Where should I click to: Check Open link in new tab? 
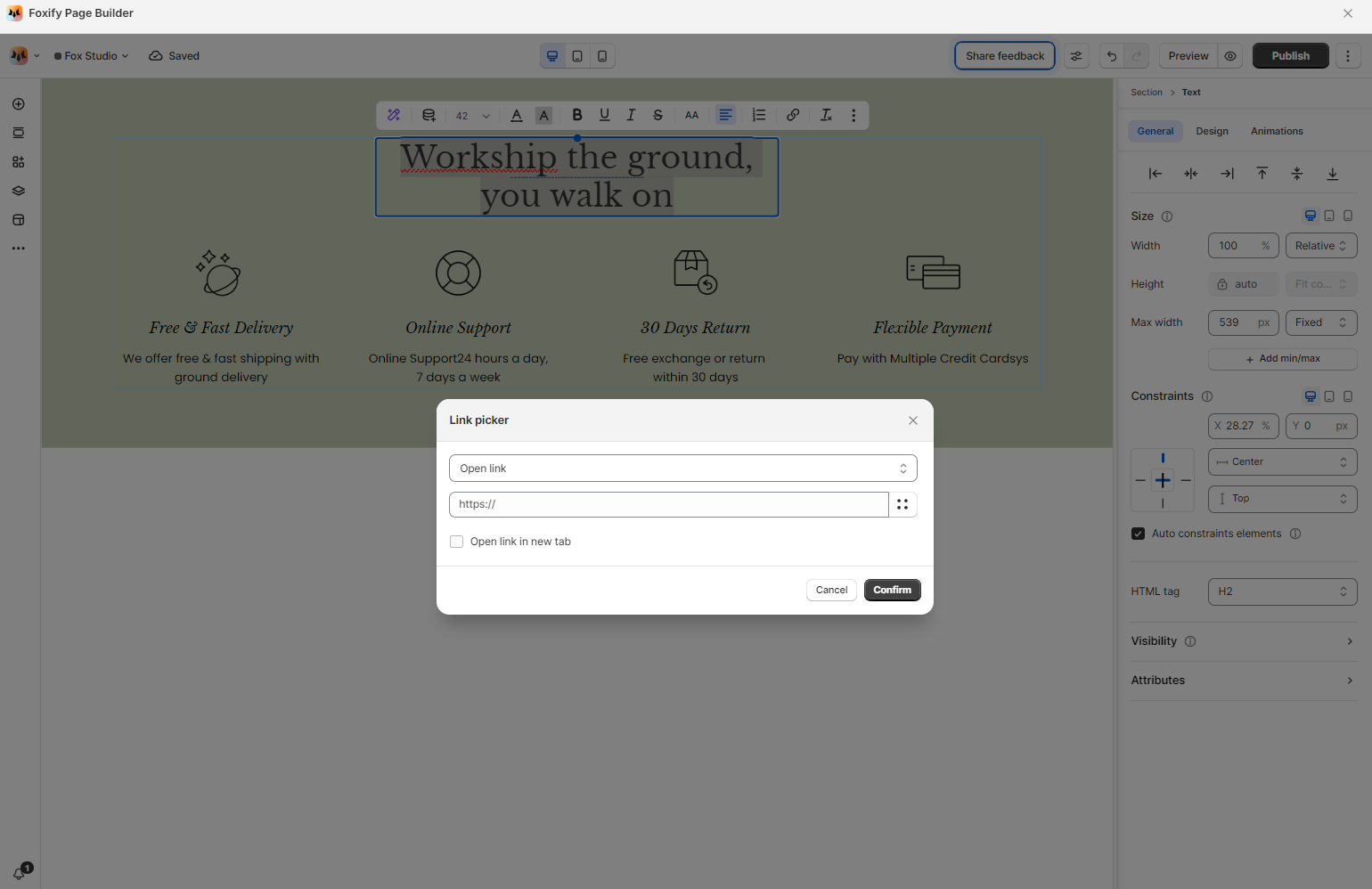click(x=457, y=542)
